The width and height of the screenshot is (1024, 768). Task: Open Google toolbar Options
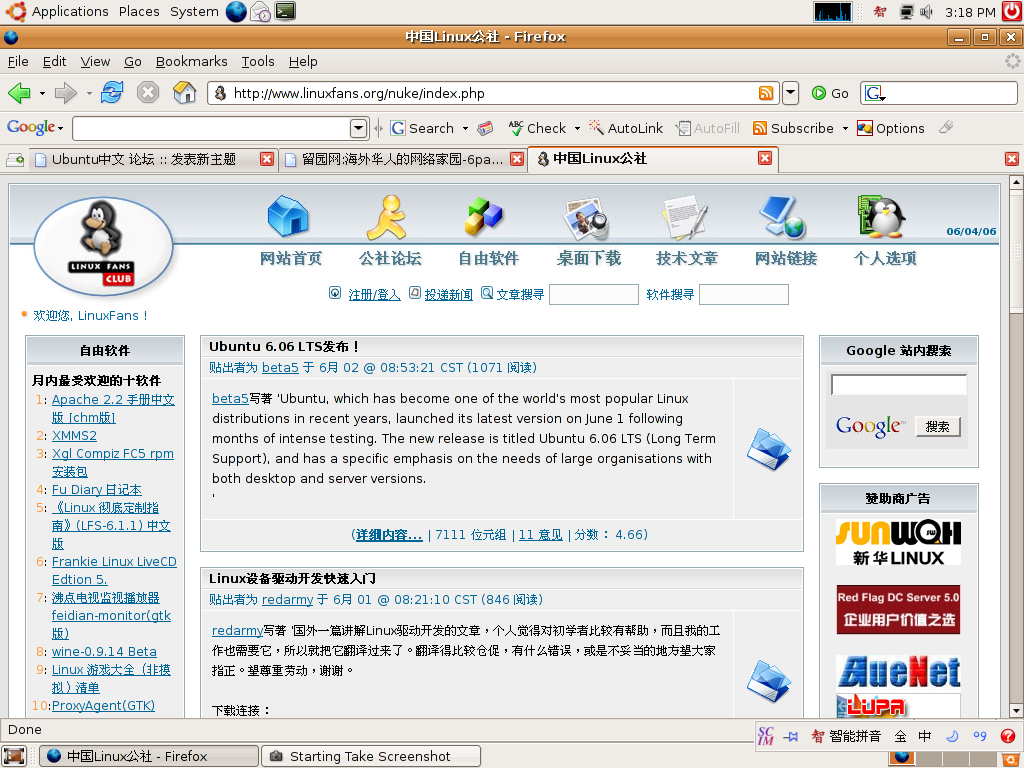(891, 128)
